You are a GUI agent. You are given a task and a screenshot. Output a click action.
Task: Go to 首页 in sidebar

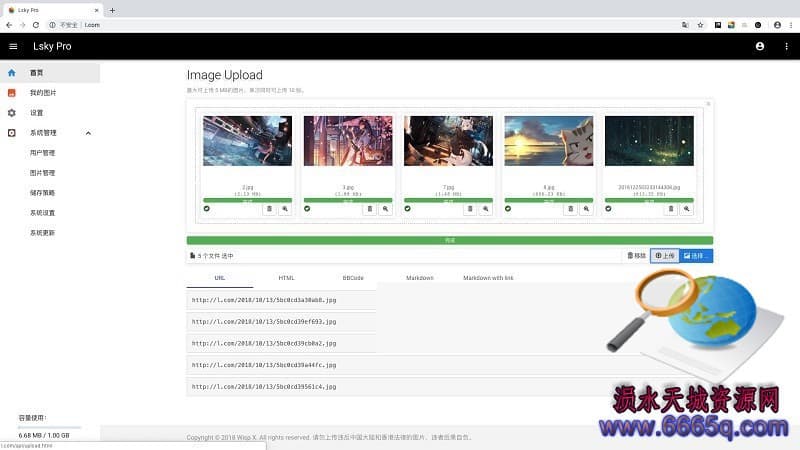point(50,73)
